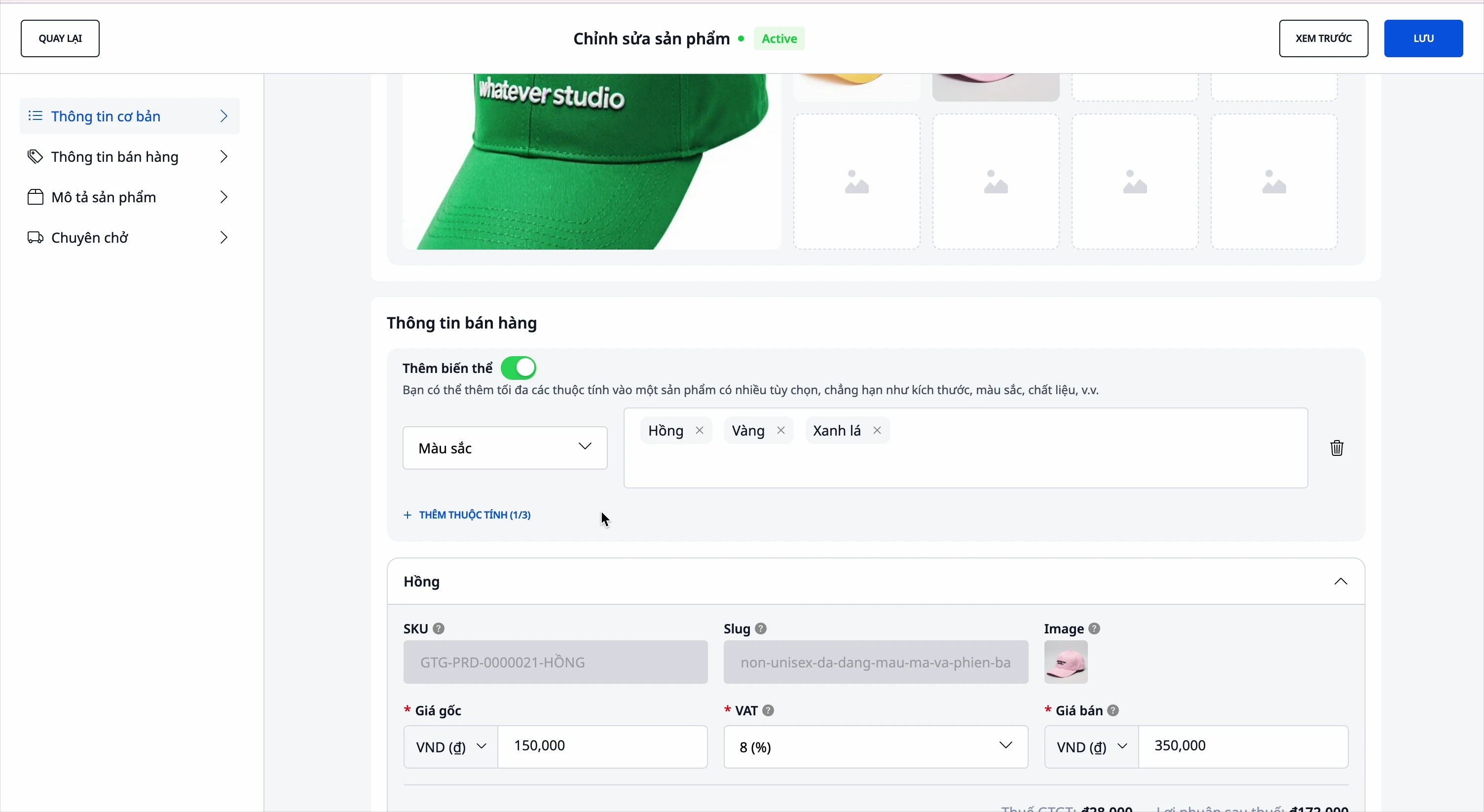This screenshot has width=1484, height=812.
Task: Click the Image help question mark icon
Action: (x=1095, y=628)
